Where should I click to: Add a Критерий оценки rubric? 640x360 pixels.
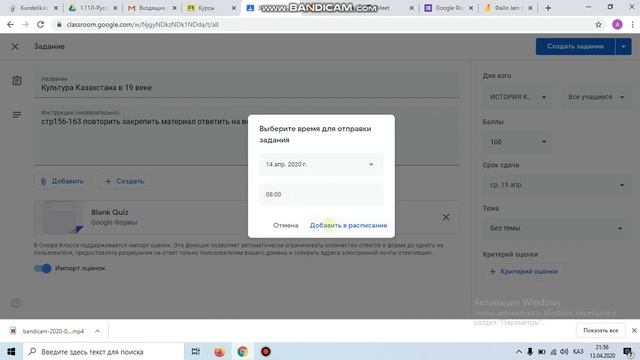point(524,271)
